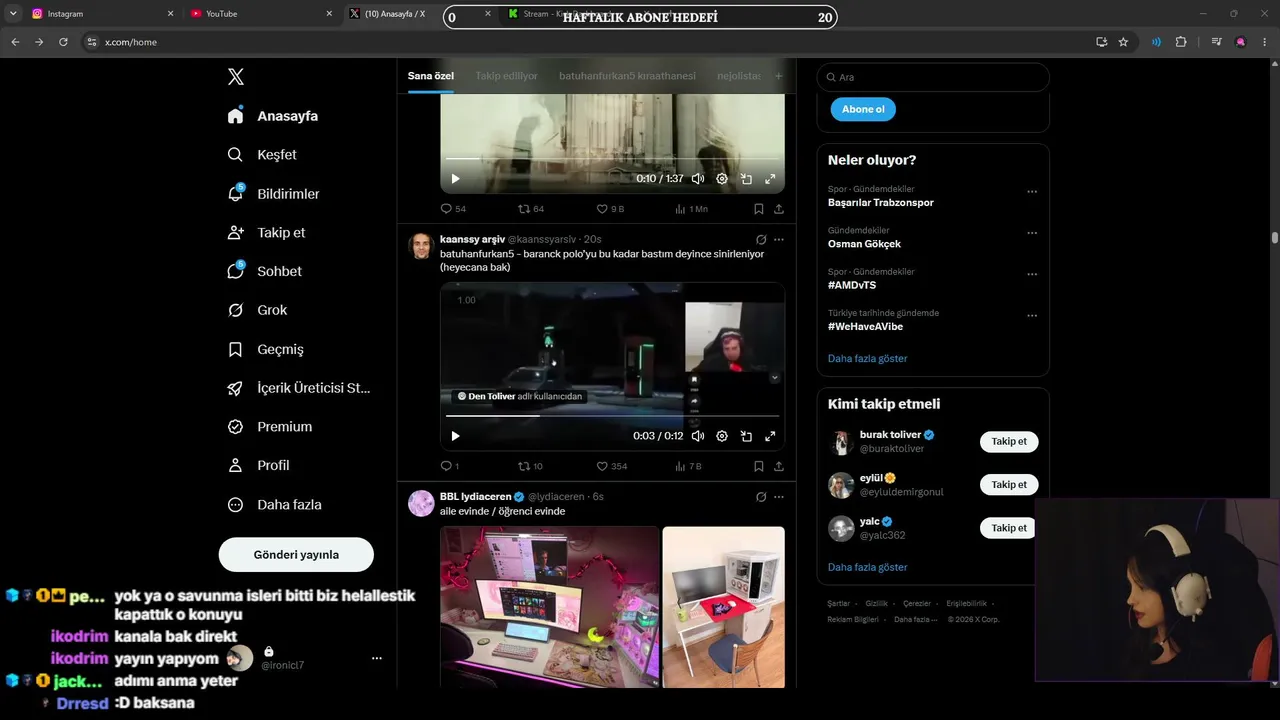Show more trends under Neler oluyor
1280x720 pixels.
[x=868, y=358]
